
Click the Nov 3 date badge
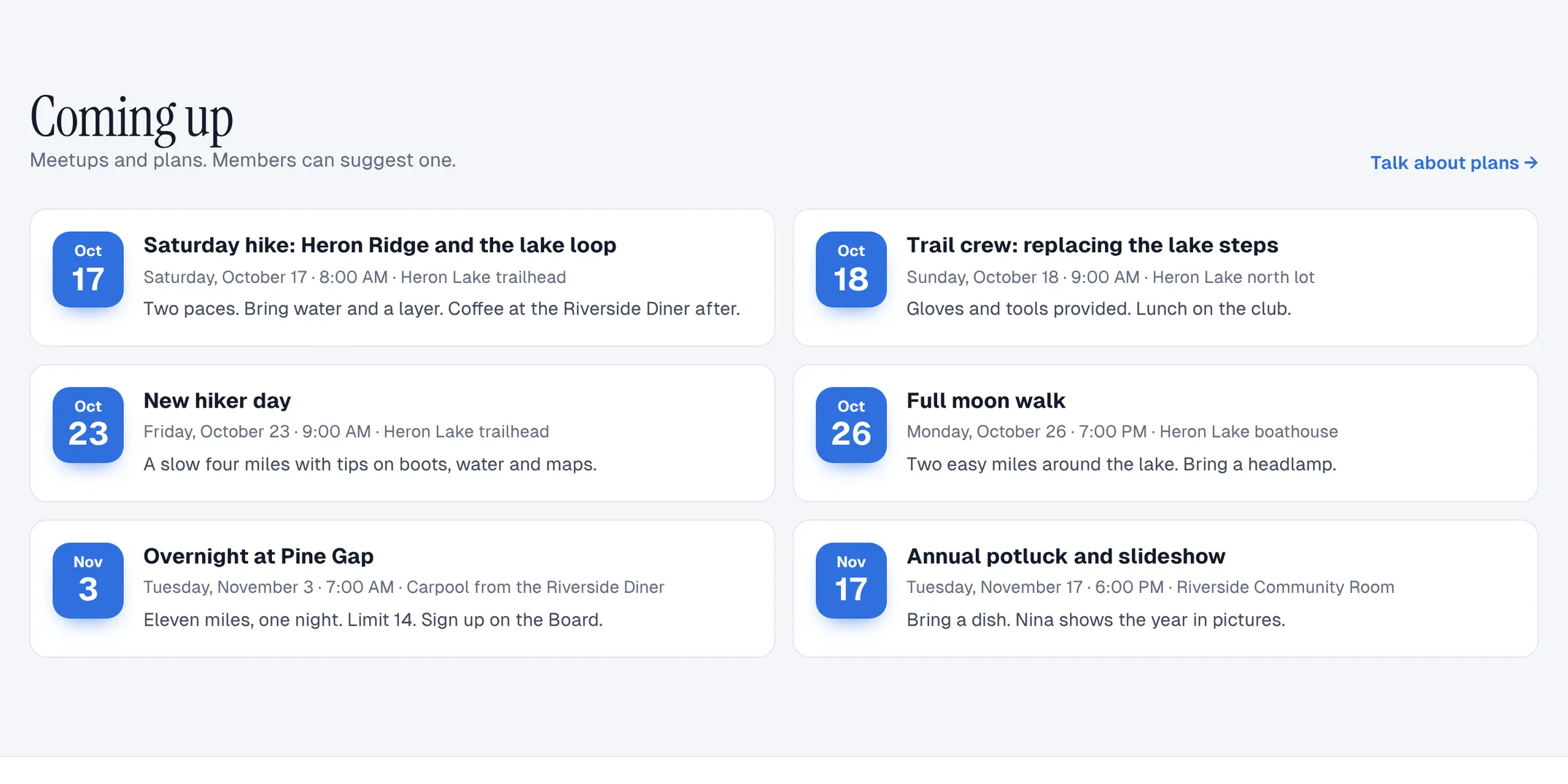click(x=88, y=580)
